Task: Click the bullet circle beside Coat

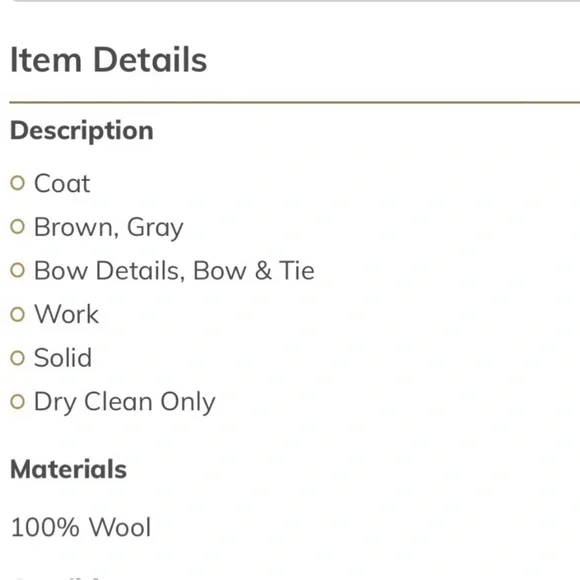Action: (x=17, y=183)
